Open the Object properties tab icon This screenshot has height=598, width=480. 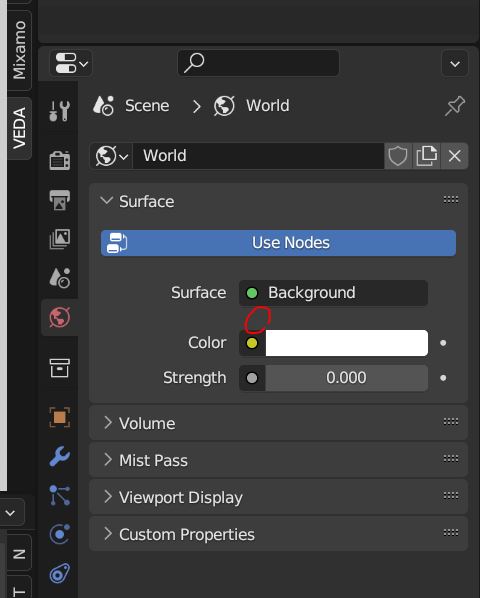pyautogui.click(x=59, y=417)
